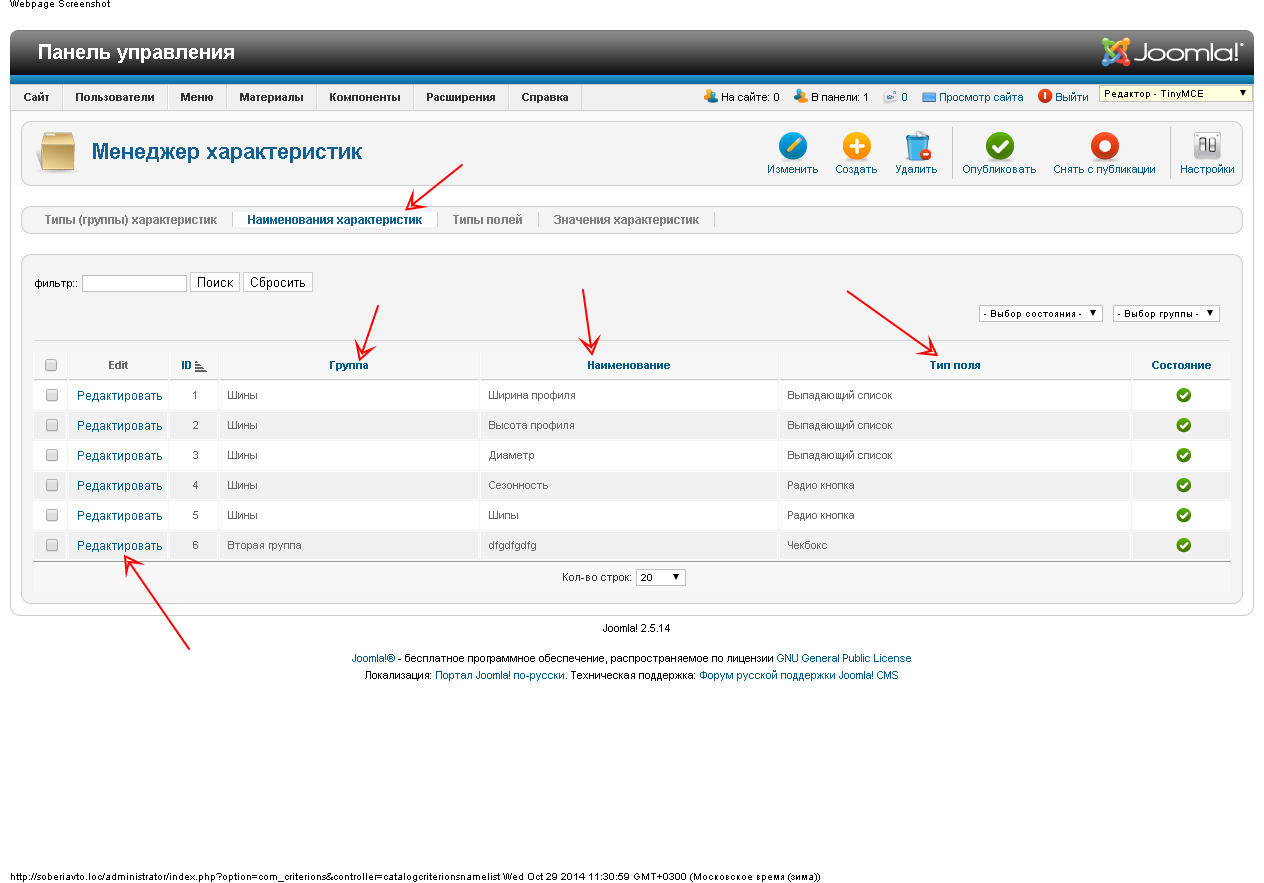This screenshot has width=1264, height=883.
Task: Open the Редактор - TinyMCE dropdown
Action: (x=1176, y=93)
